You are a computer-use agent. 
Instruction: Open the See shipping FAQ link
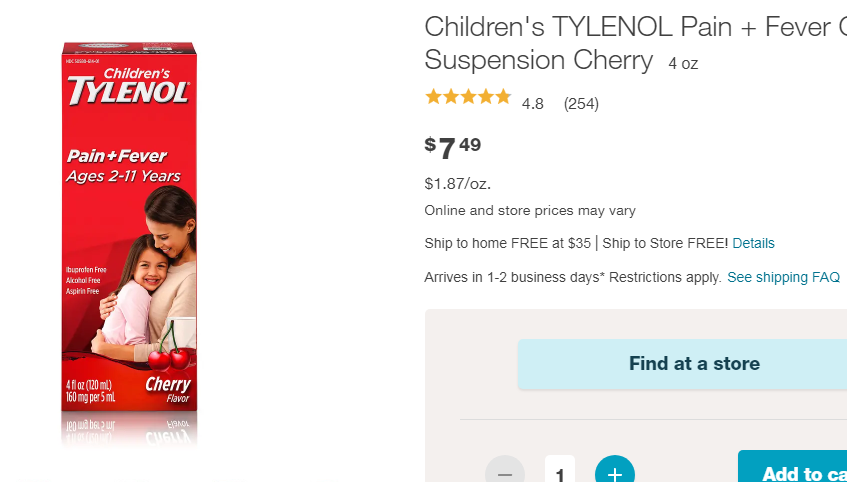coord(783,277)
